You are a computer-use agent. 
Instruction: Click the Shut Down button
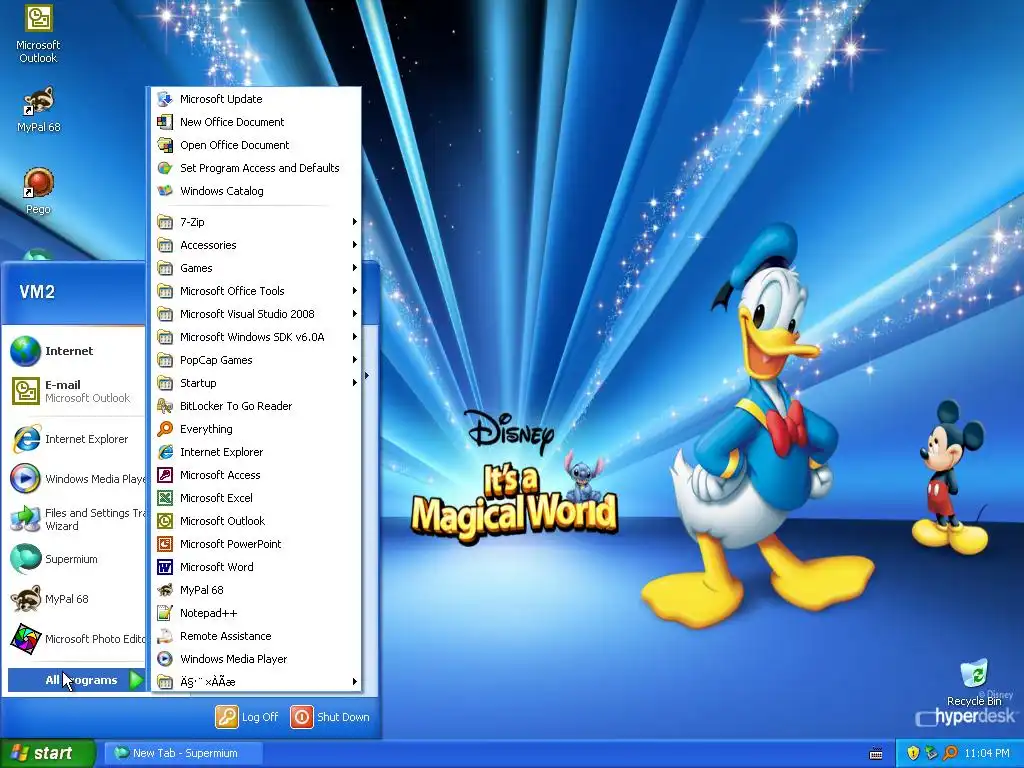pos(330,716)
